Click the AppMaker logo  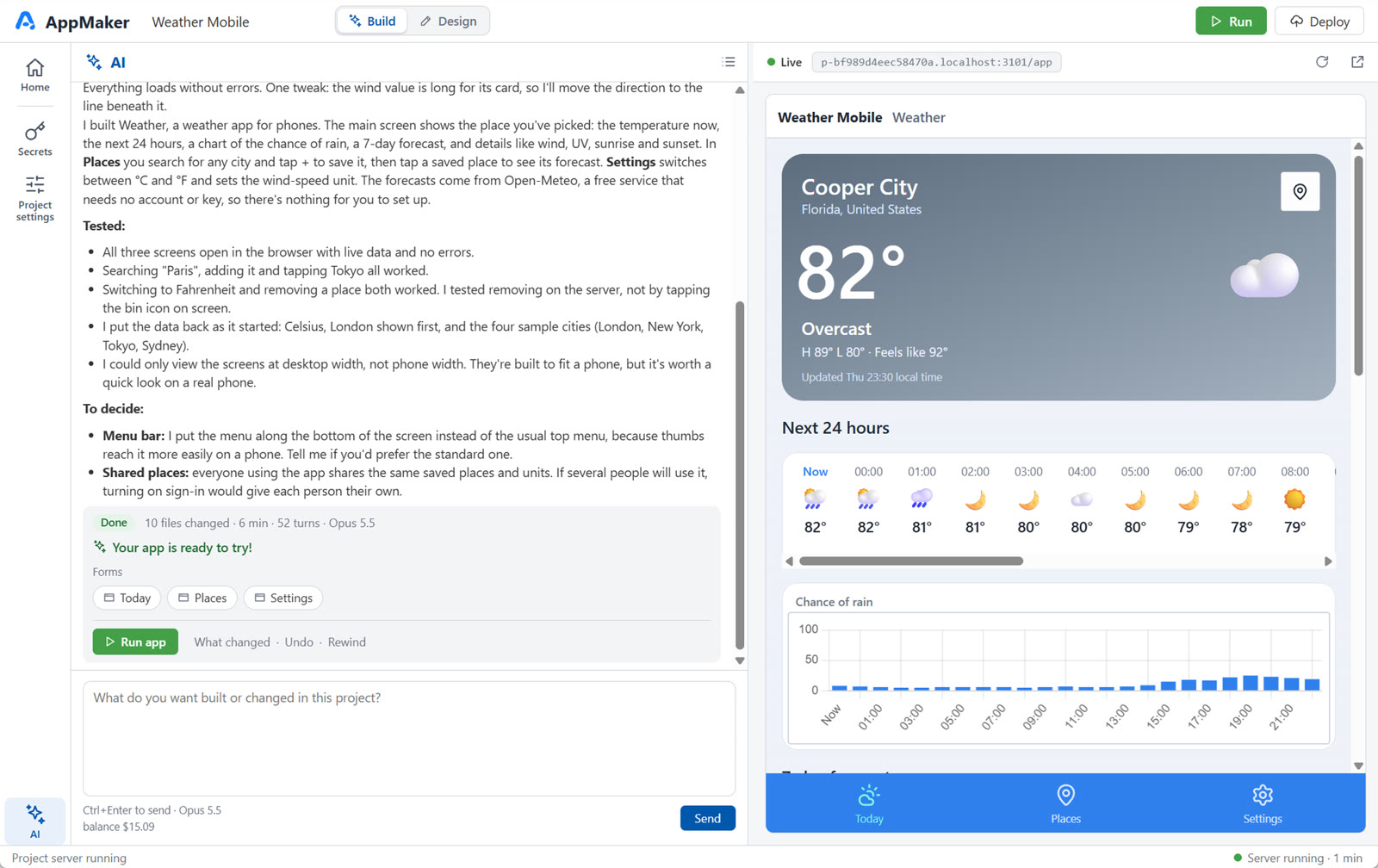pos(72,22)
